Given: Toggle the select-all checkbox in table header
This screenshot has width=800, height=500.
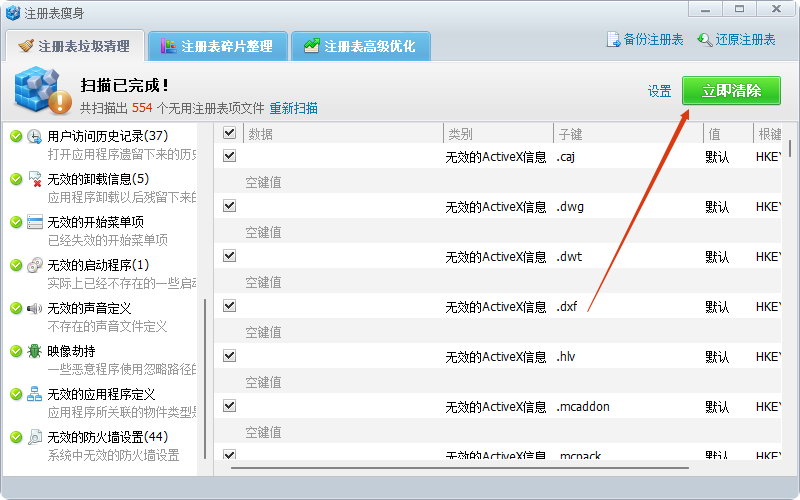Looking at the screenshot, I should pos(229,133).
